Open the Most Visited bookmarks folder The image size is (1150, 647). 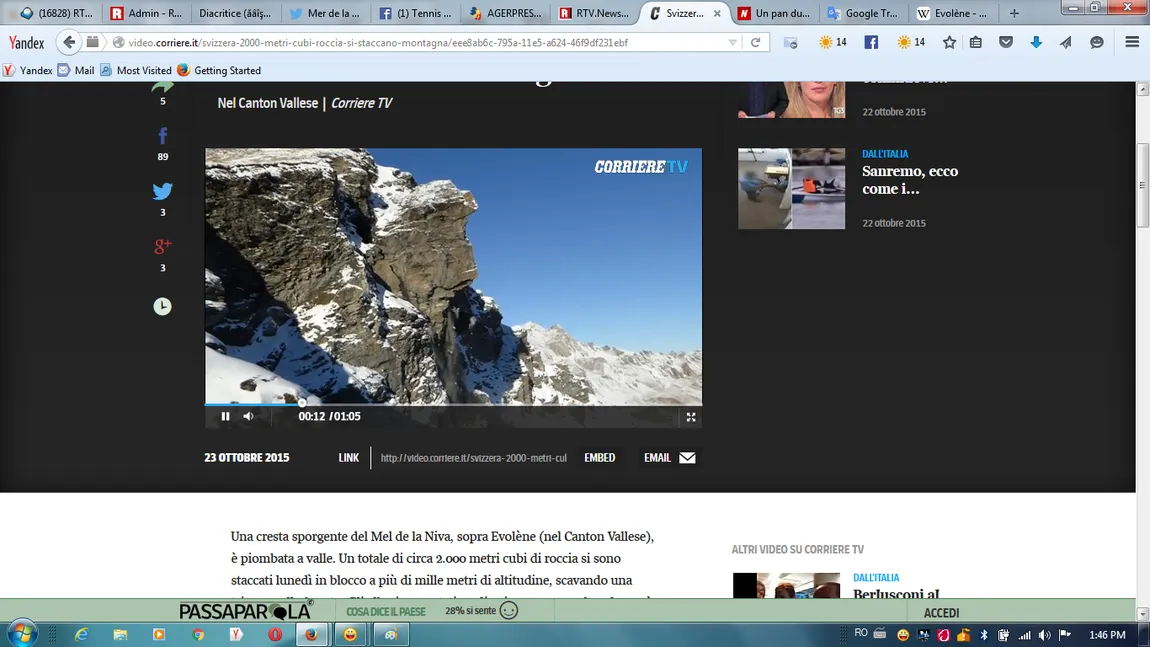click(136, 70)
